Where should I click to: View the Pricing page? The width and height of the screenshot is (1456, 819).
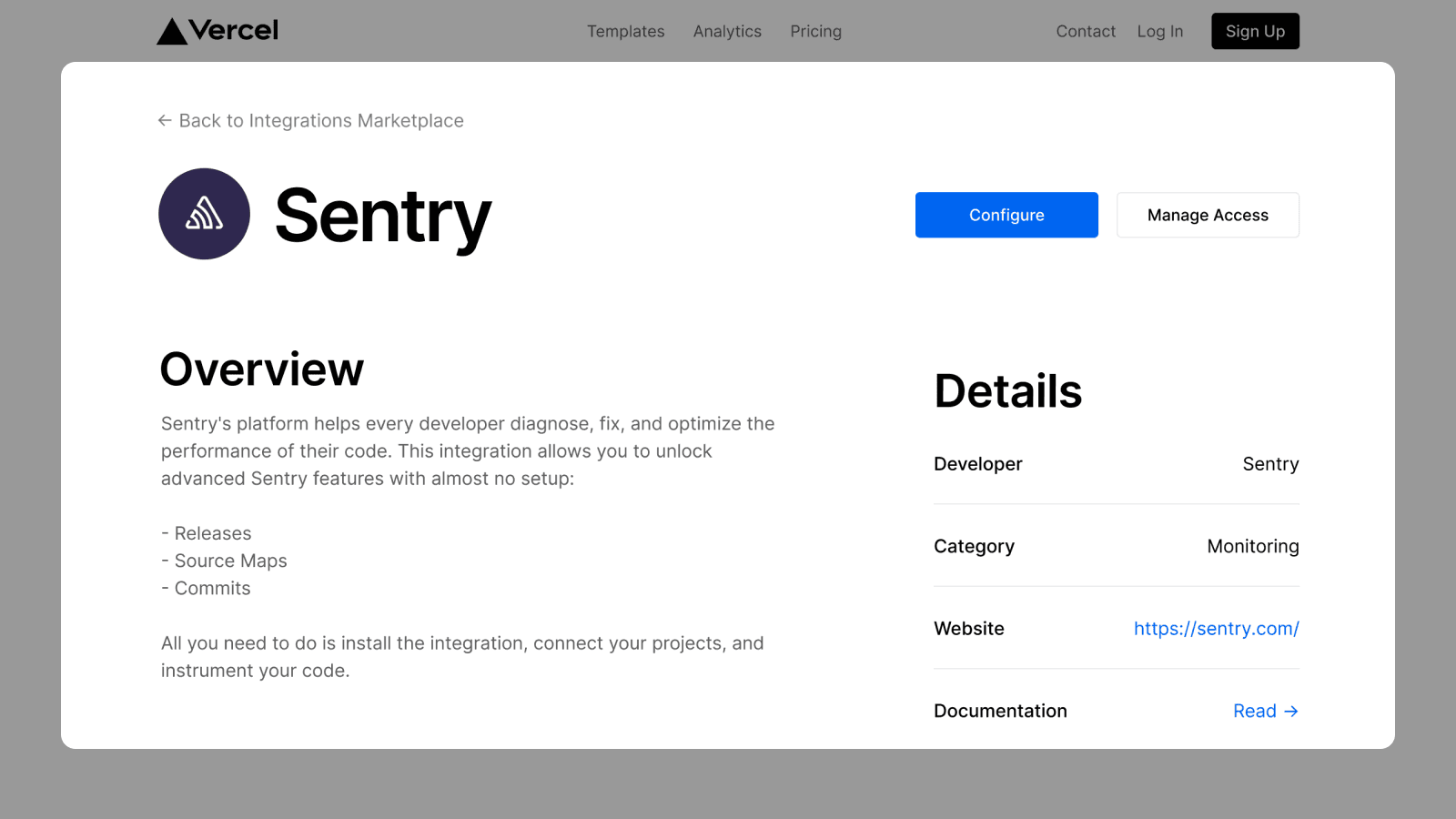(x=815, y=31)
